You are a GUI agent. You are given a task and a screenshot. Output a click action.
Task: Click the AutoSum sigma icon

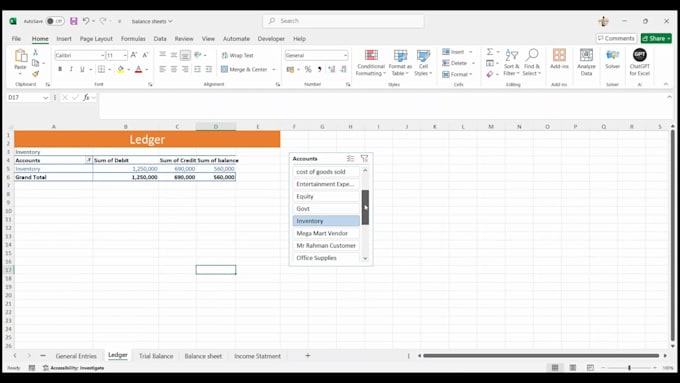(490, 52)
